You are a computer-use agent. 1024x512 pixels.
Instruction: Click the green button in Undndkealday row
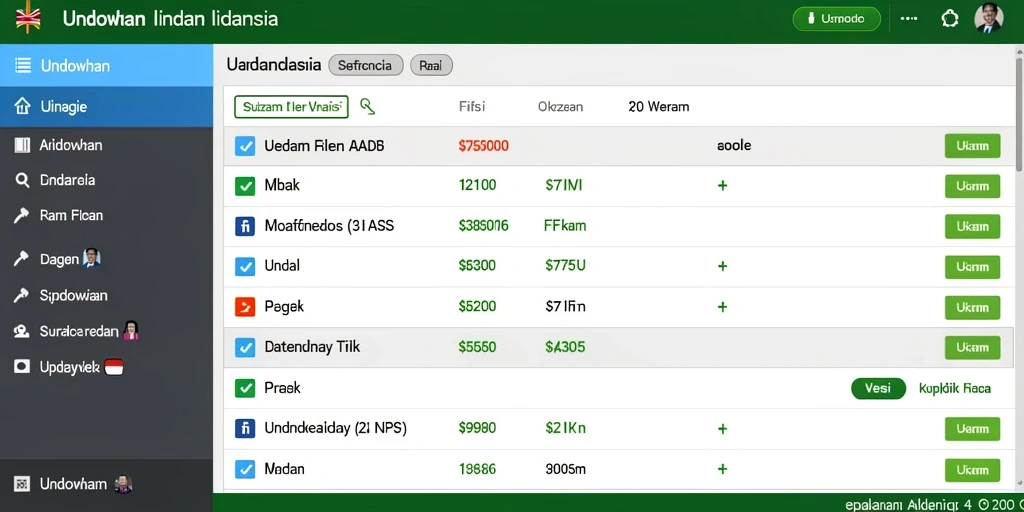pos(972,429)
